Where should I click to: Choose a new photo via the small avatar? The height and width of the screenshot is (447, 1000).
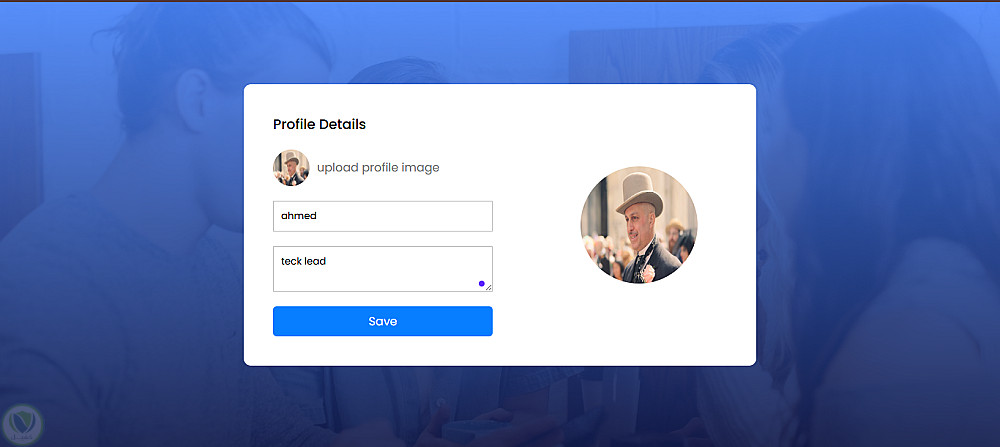[x=290, y=168]
